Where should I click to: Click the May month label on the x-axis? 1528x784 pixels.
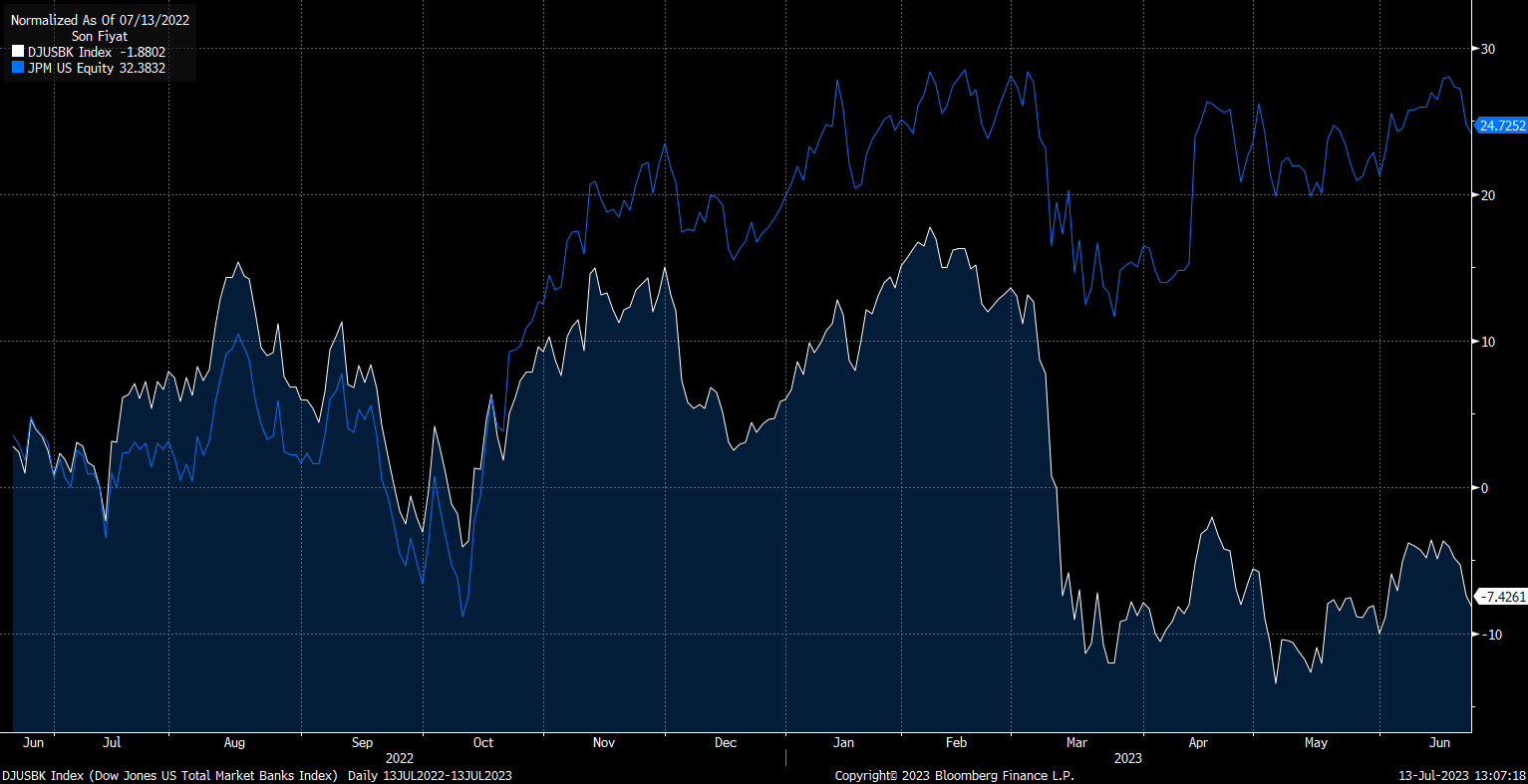coord(1316,742)
